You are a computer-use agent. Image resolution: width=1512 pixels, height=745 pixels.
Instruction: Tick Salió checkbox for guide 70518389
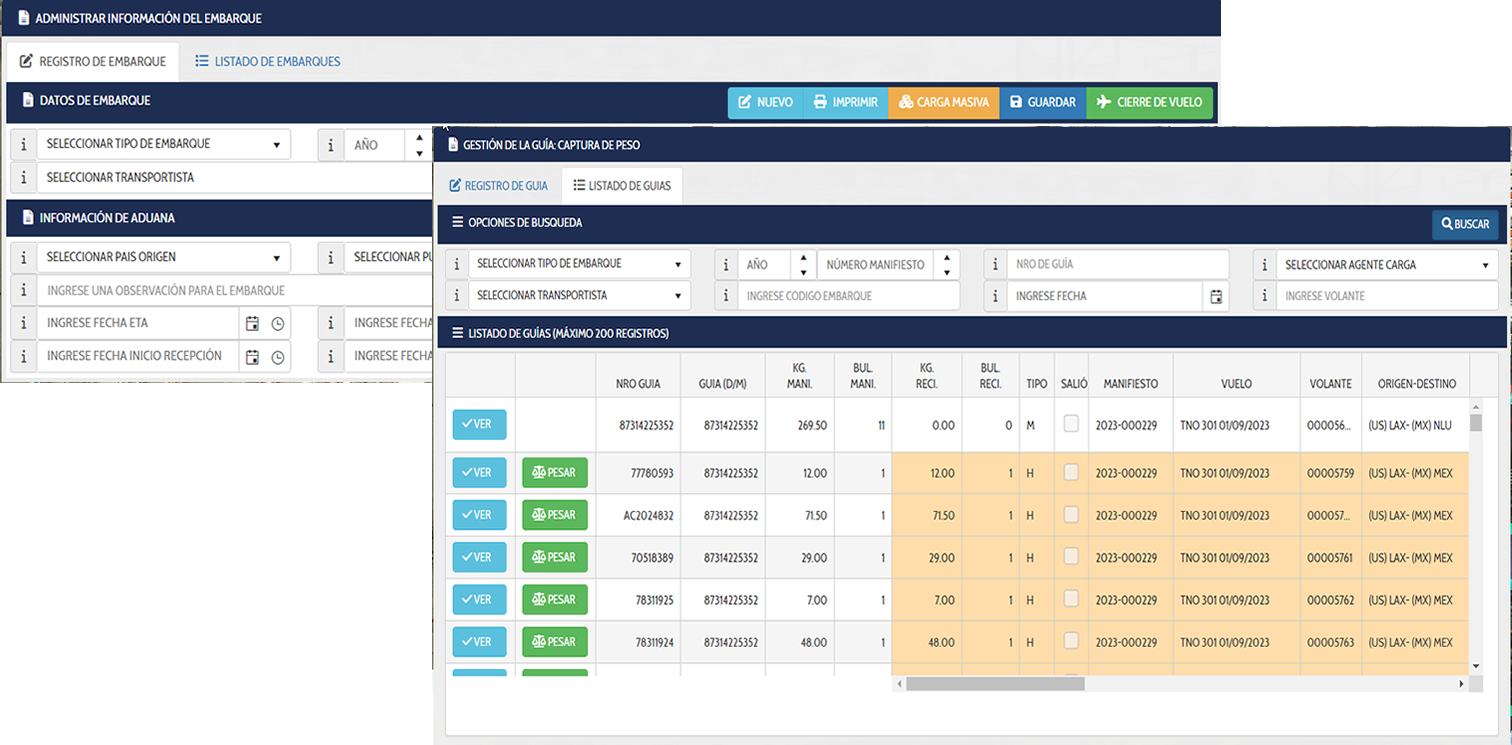click(x=1071, y=557)
